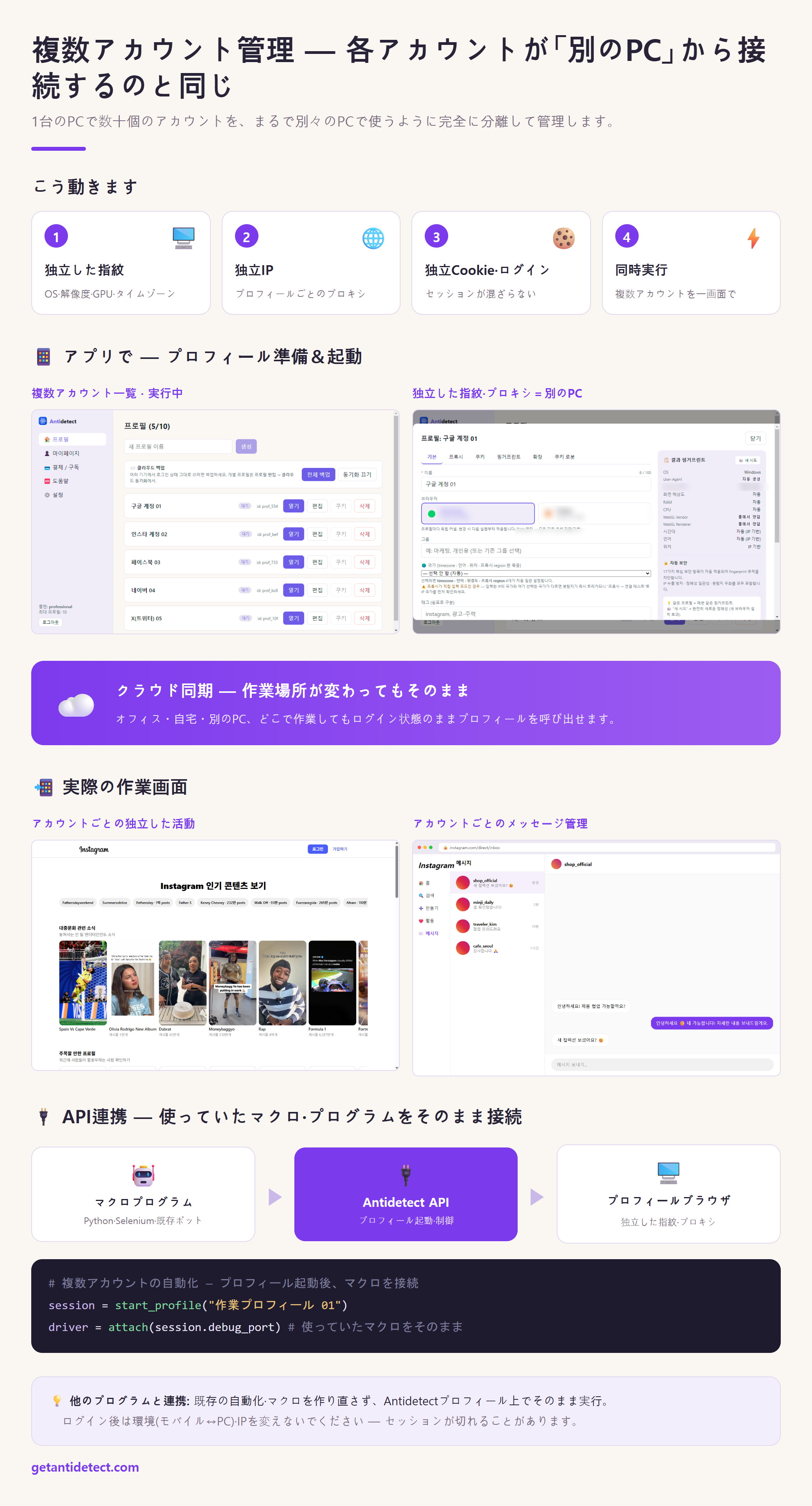This screenshot has width=812, height=1506.
Task: Focus the 그룹 input field
Action: tap(536, 550)
